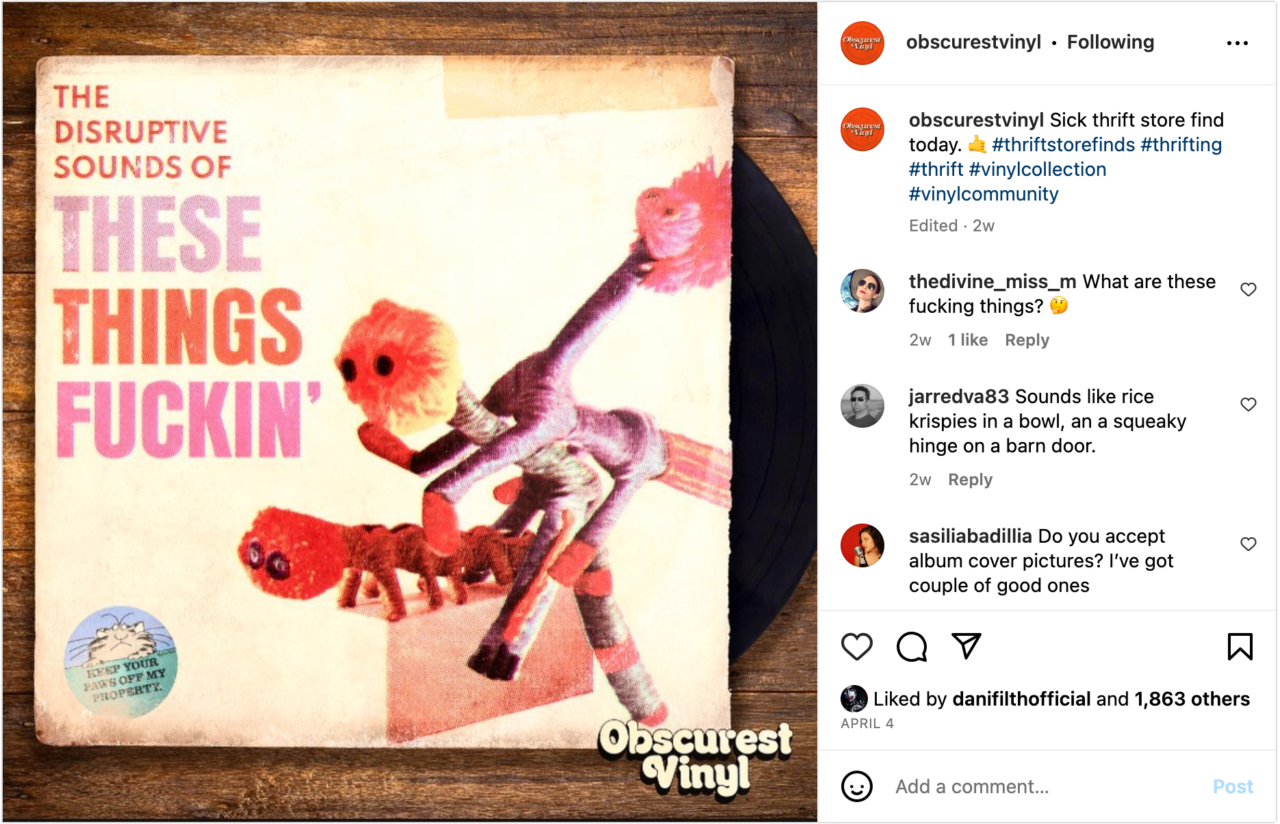Open the comment bubble icon
The height and width of the screenshot is (824, 1280).
[911, 647]
